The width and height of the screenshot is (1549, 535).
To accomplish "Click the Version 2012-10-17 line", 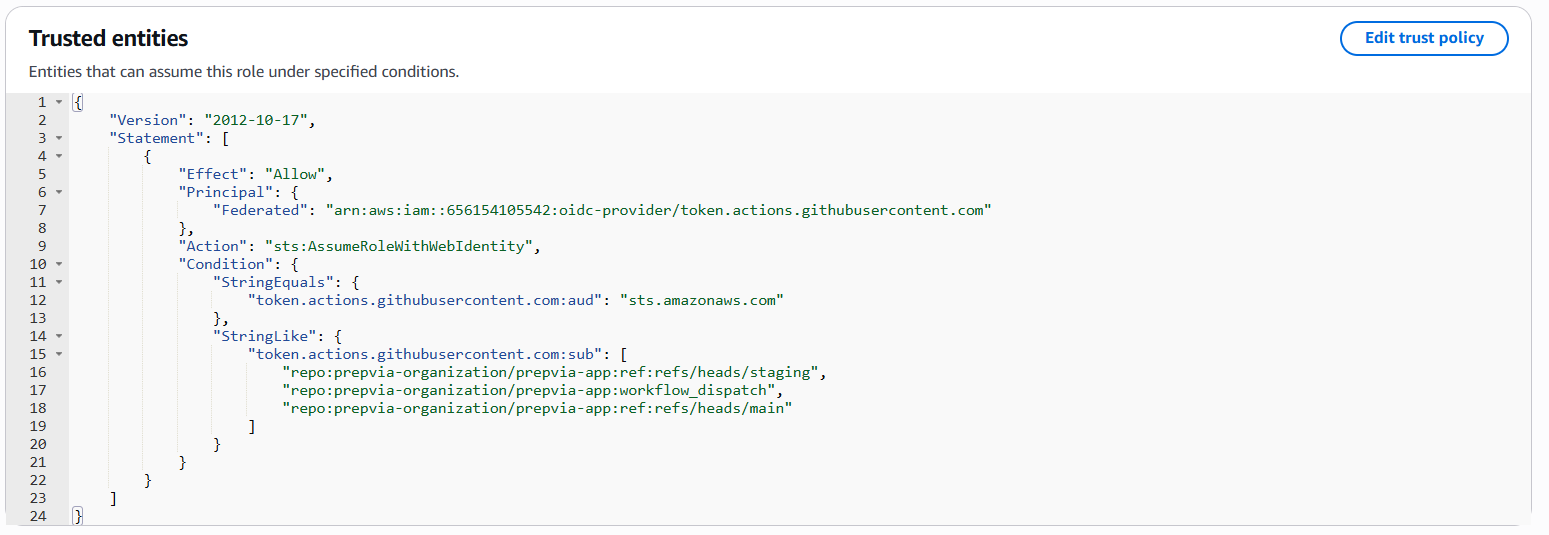I will point(212,120).
